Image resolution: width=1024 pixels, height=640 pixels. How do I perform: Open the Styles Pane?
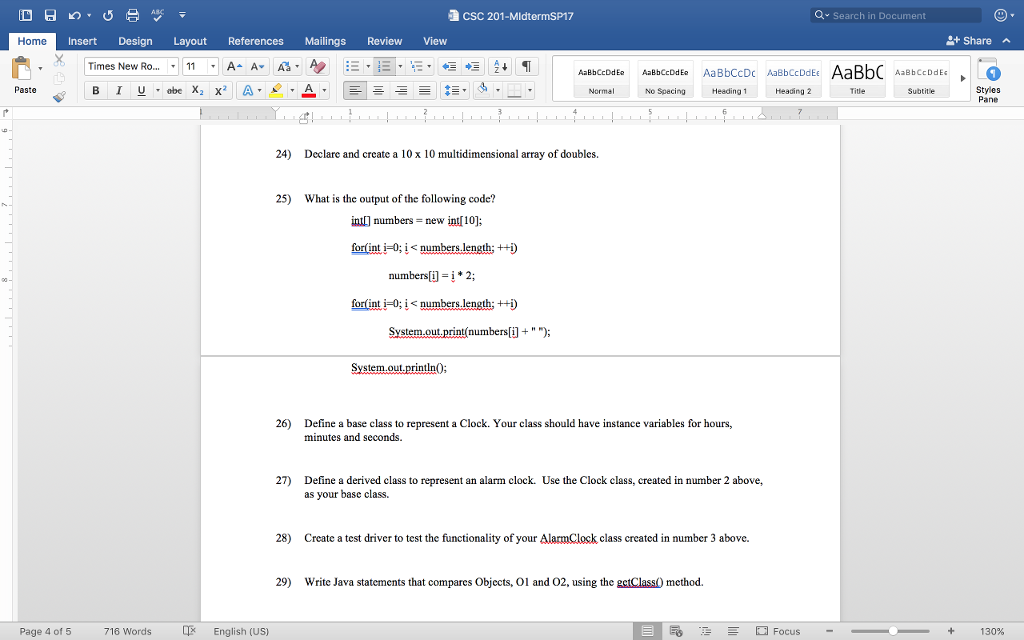coord(987,82)
